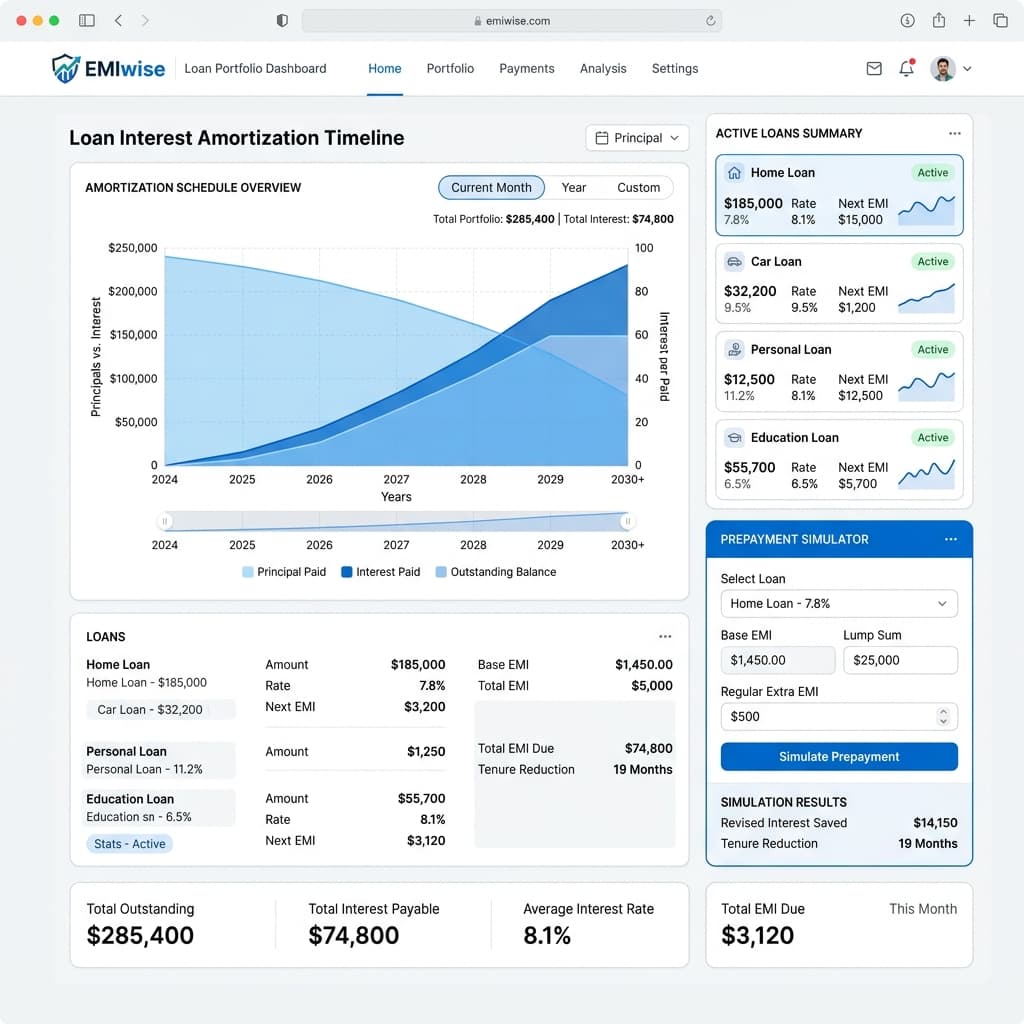Screen dimensions: 1024x1024
Task: Click the emiwise.com address bar
Action: (x=511, y=21)
